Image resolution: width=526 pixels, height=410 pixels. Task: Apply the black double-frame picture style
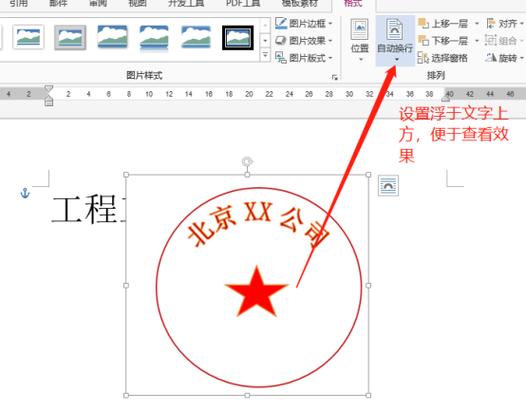pyautogui.click(x=238, y=37)
